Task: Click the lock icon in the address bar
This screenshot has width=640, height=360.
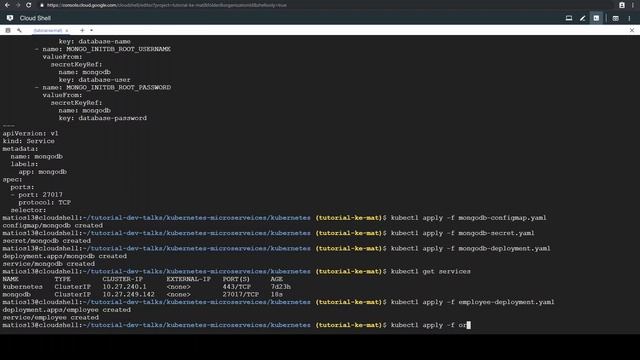Action: click(42, 5)
